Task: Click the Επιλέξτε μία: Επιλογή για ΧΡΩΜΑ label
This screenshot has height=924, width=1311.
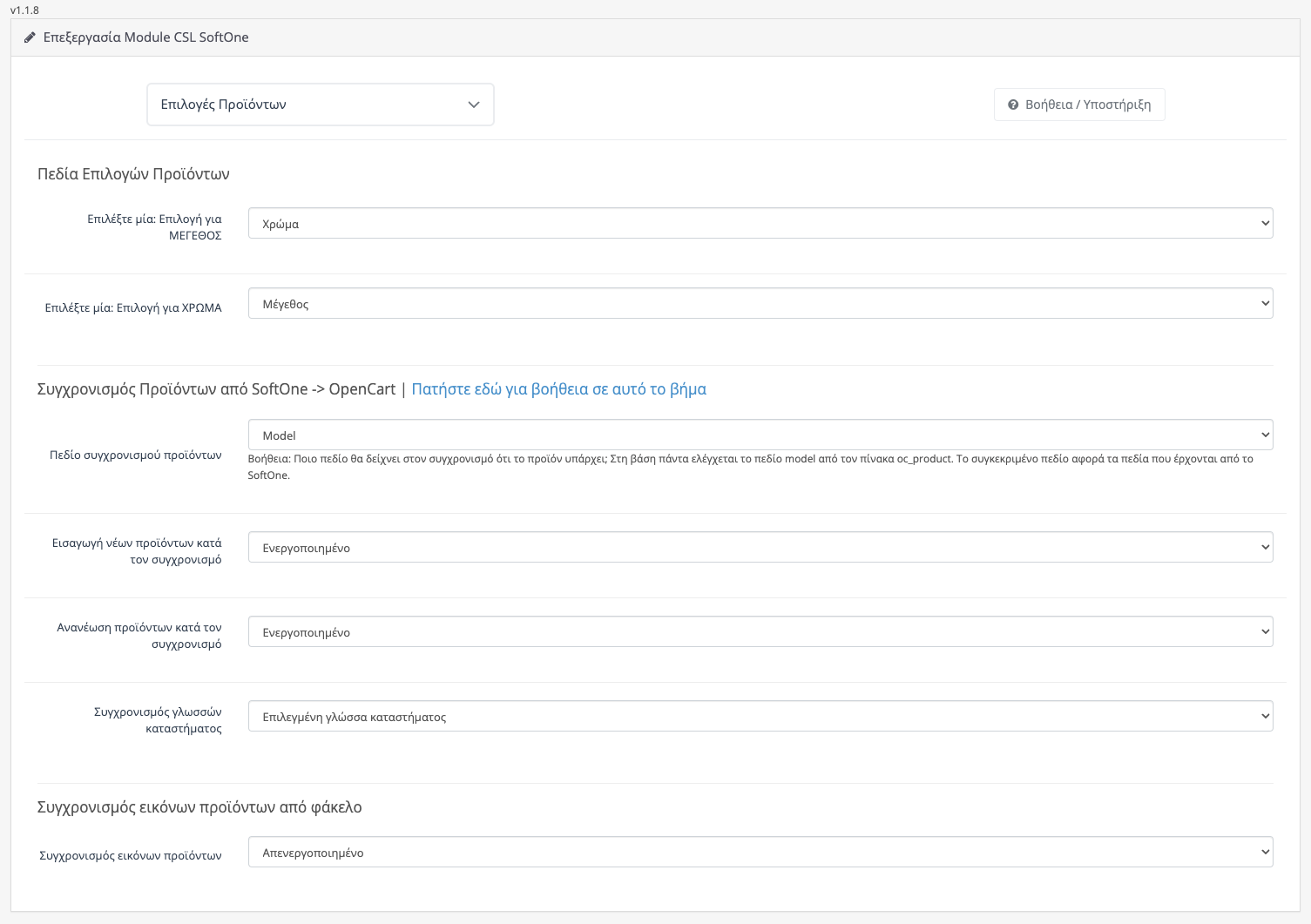Action: tap(133, 307)
